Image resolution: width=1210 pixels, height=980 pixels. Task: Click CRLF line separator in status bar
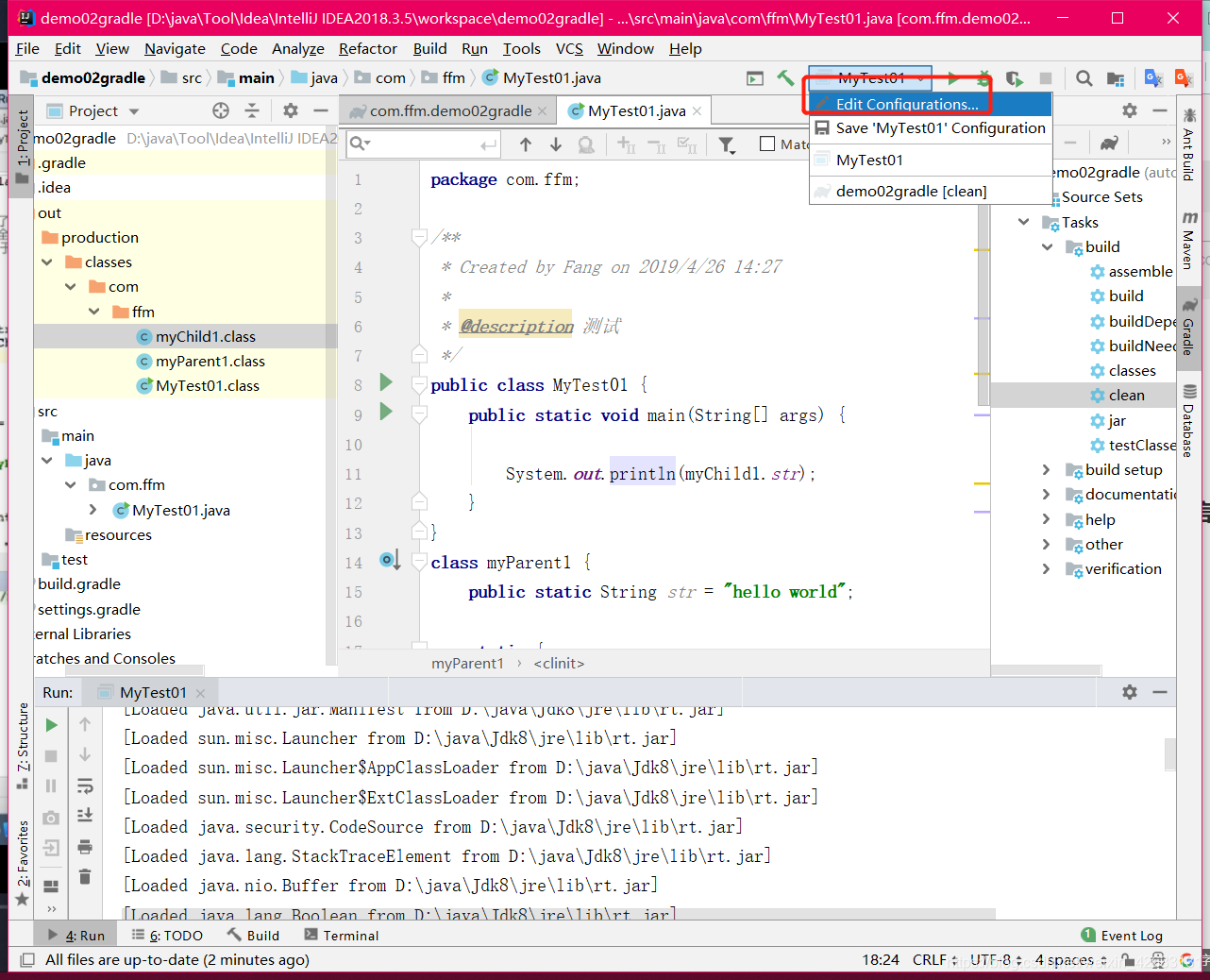point(934,959)
